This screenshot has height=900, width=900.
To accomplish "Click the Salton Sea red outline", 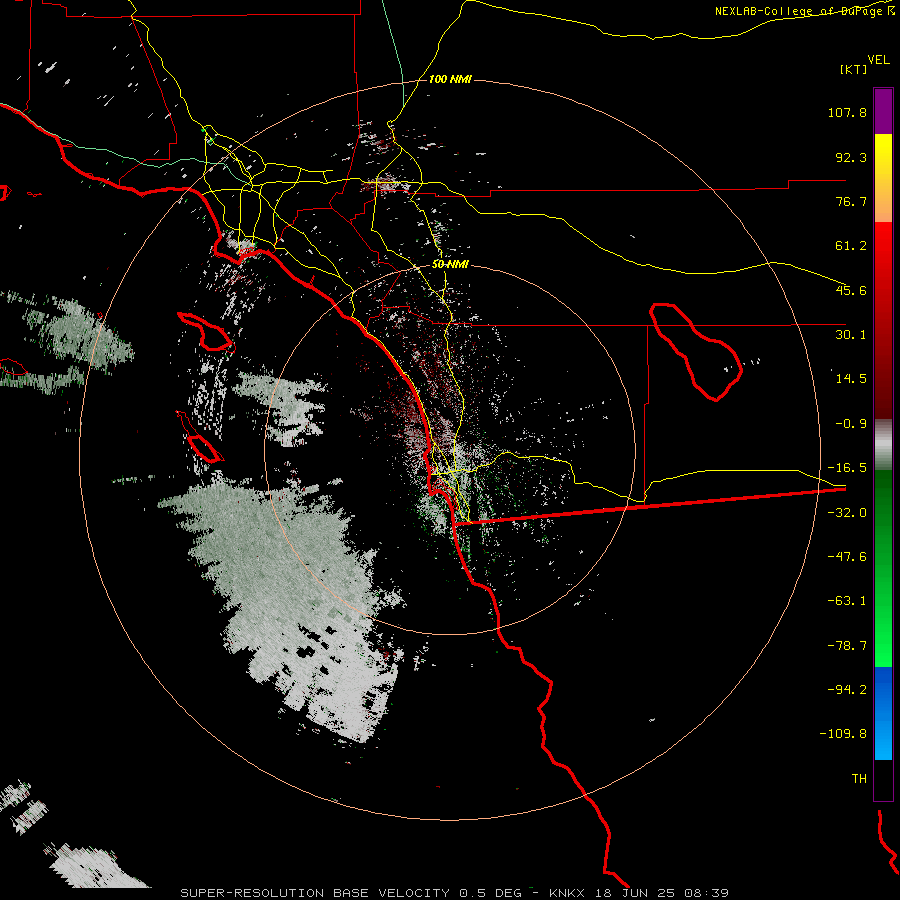I will tap(696, 351).
